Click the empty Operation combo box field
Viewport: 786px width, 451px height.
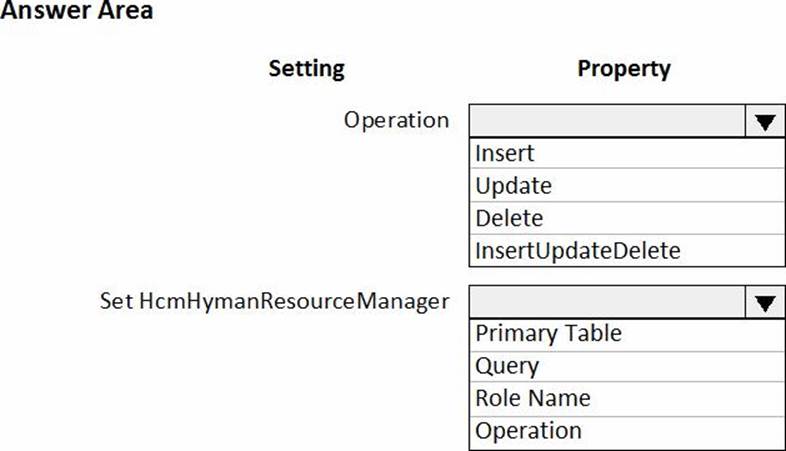click(607, 122)
